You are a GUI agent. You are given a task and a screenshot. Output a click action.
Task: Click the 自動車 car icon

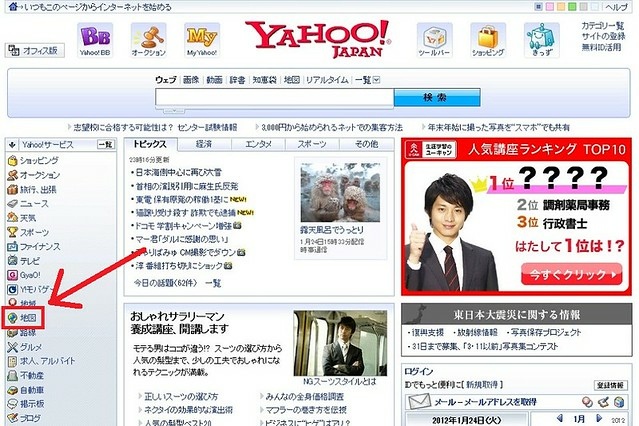[x=13, y=390]
